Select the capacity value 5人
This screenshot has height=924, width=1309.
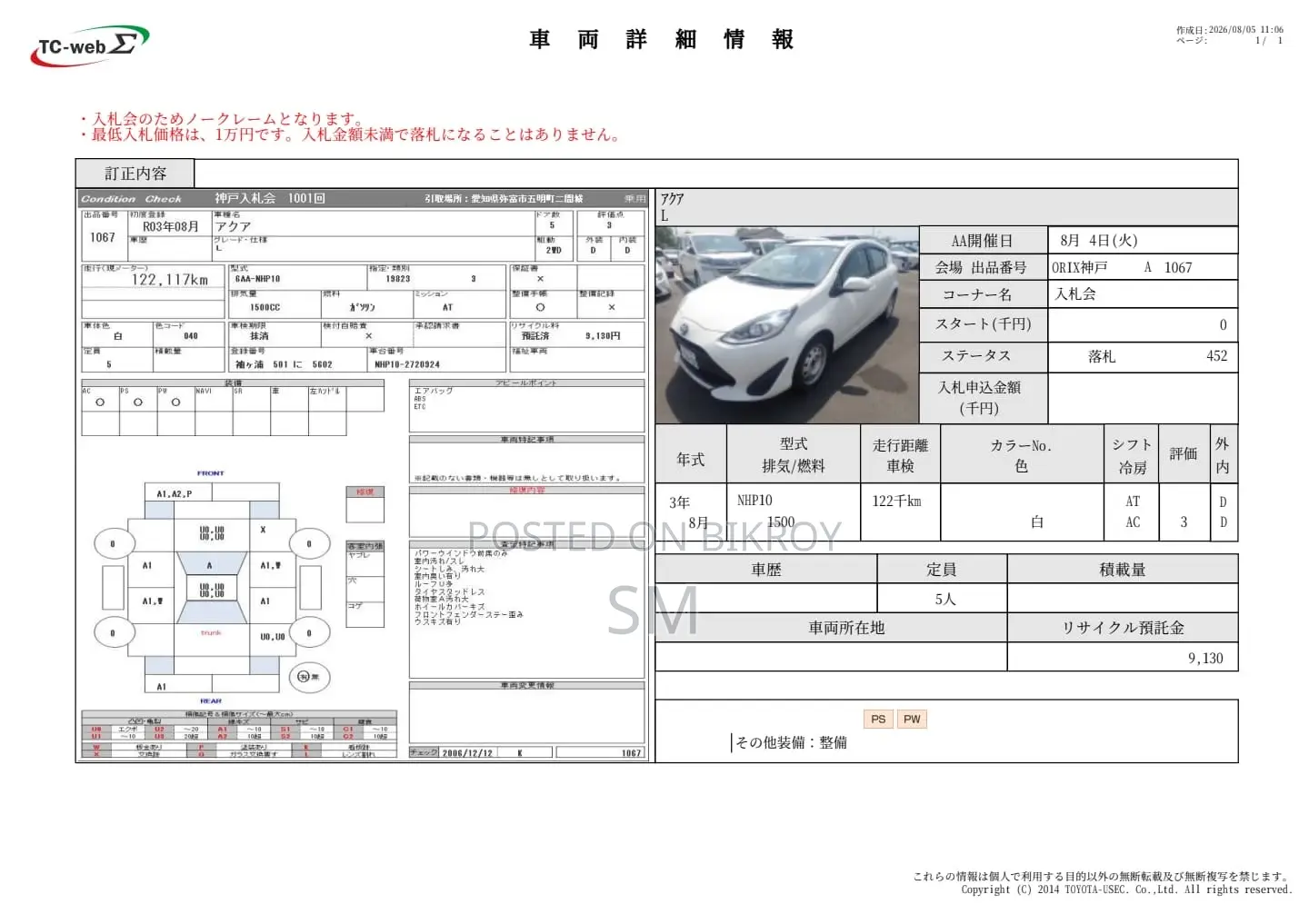coord(945,600)
